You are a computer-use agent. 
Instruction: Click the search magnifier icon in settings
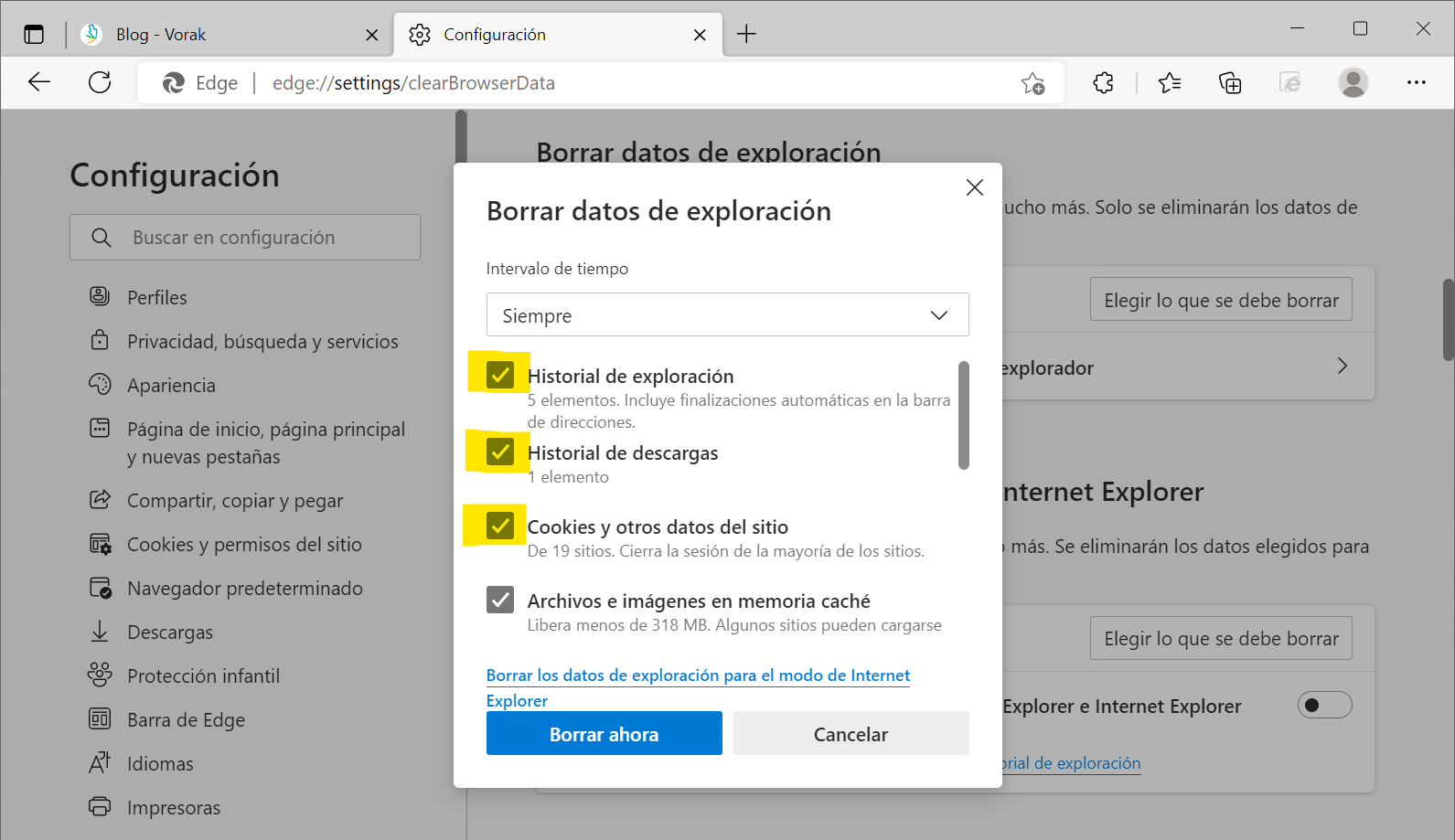coord(102,238)
